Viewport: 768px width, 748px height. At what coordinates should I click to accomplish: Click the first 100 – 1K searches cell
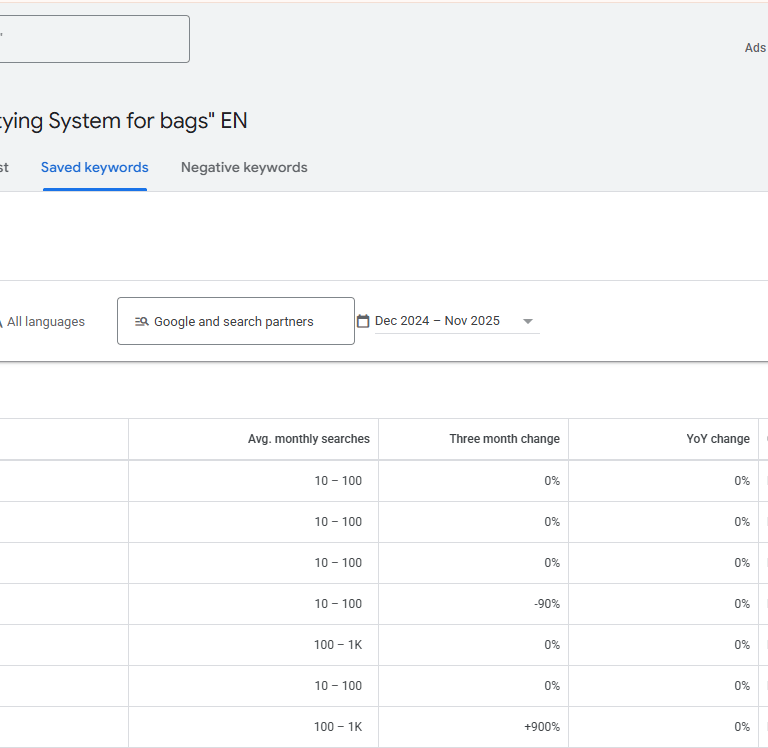point(337,645)
